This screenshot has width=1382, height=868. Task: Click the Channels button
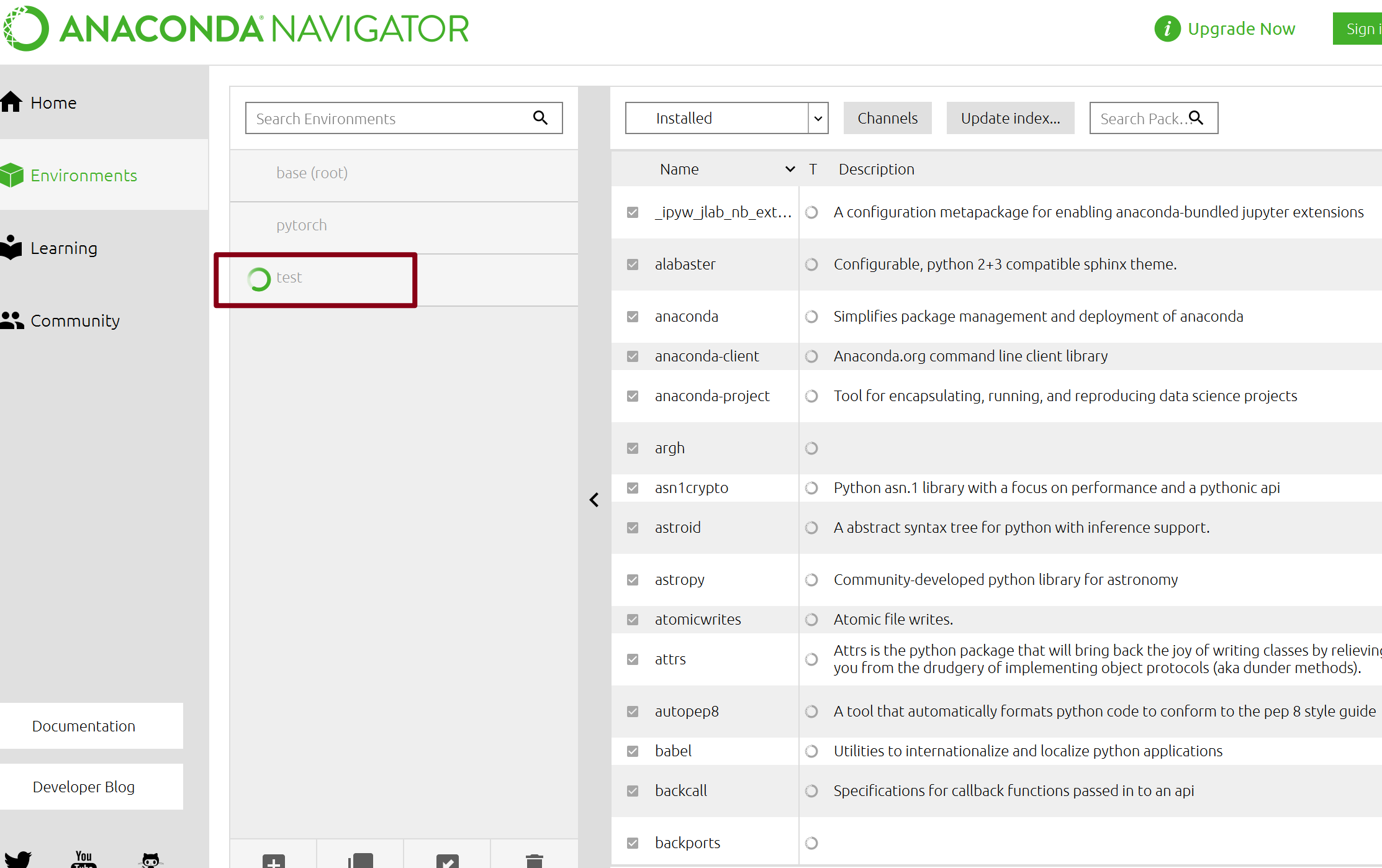pos(887,118)
